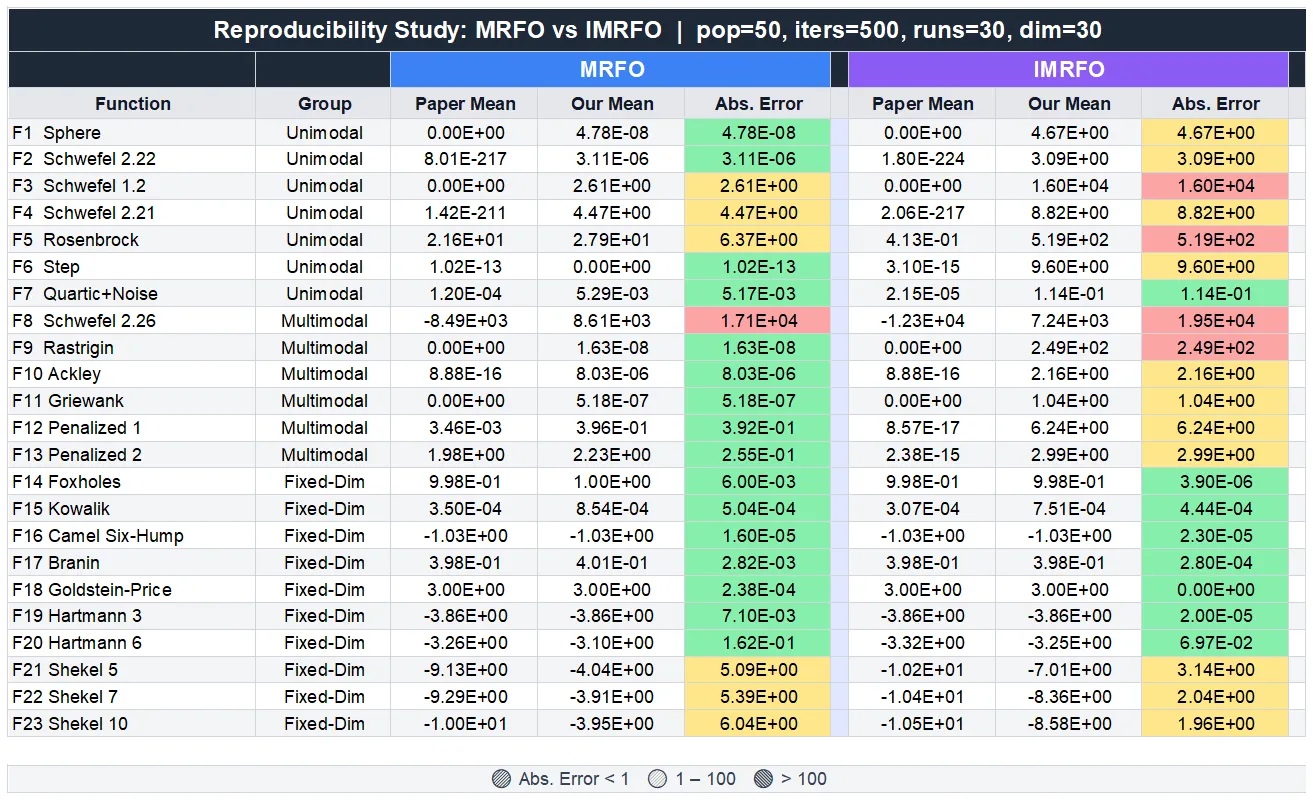Click the yellow cell 5.09E+00
Screen dimensions: 1313x802
click(759, 670)
